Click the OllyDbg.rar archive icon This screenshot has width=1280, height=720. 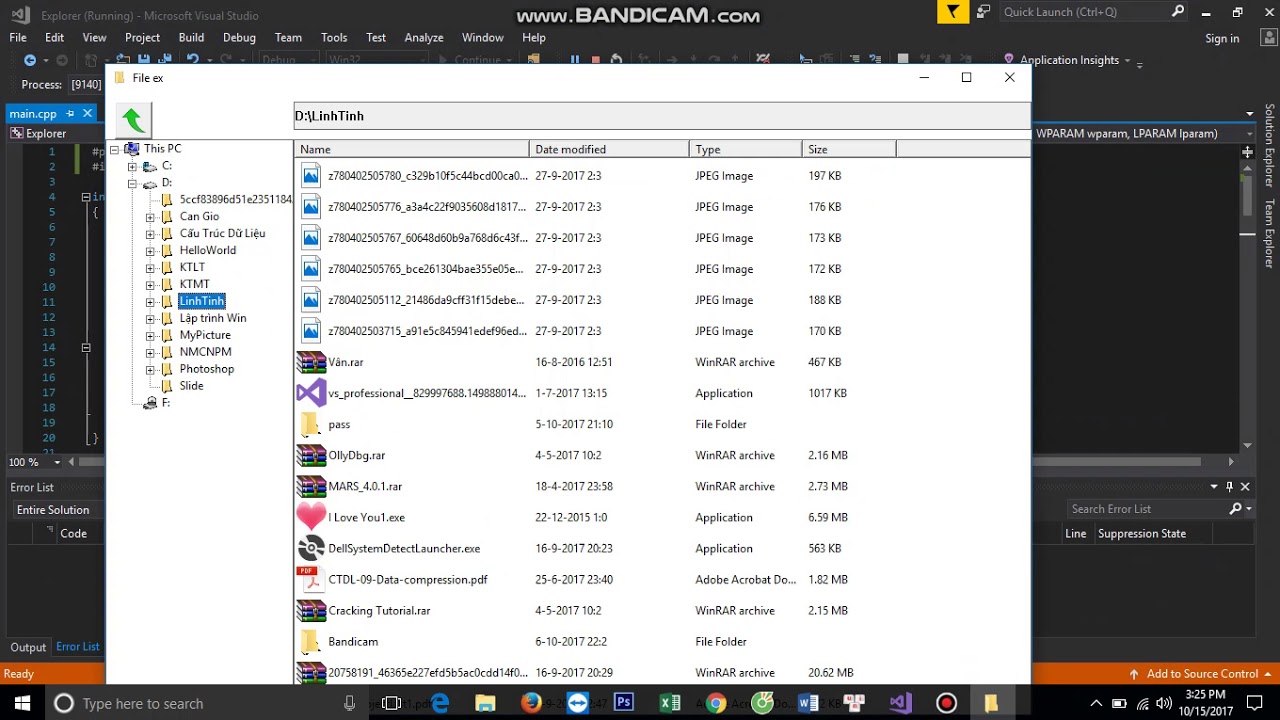[x=311, y=455]
